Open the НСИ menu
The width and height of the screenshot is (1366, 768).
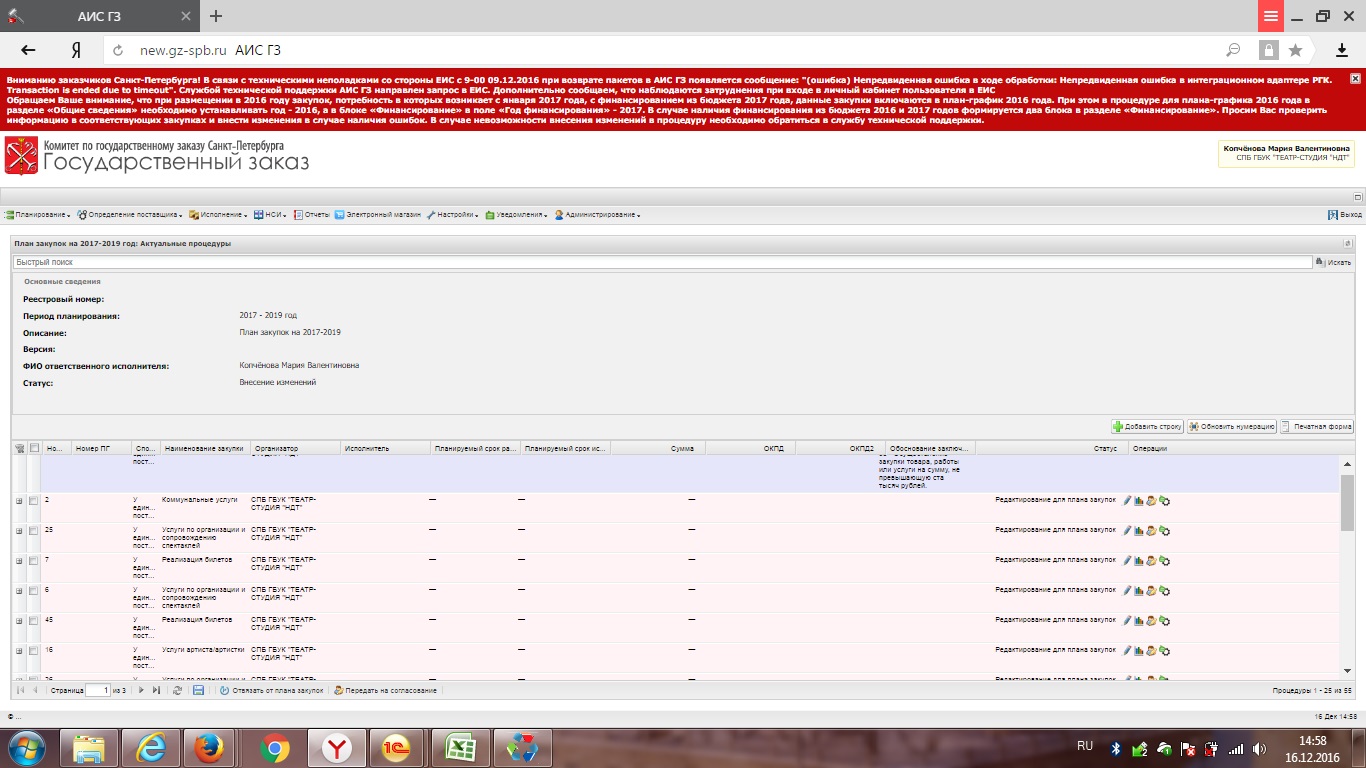click(270, 215)
